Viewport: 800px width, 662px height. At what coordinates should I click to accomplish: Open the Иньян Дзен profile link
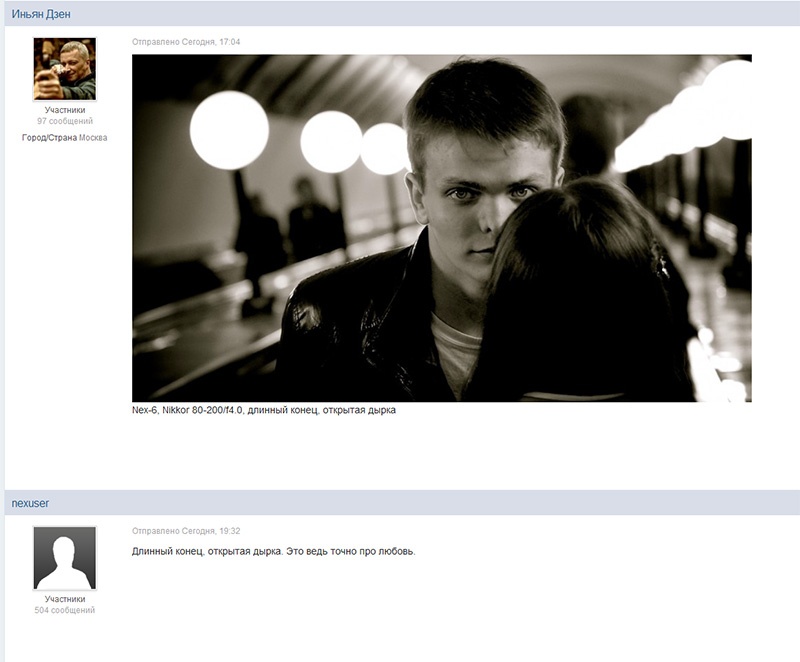[41, 14]
